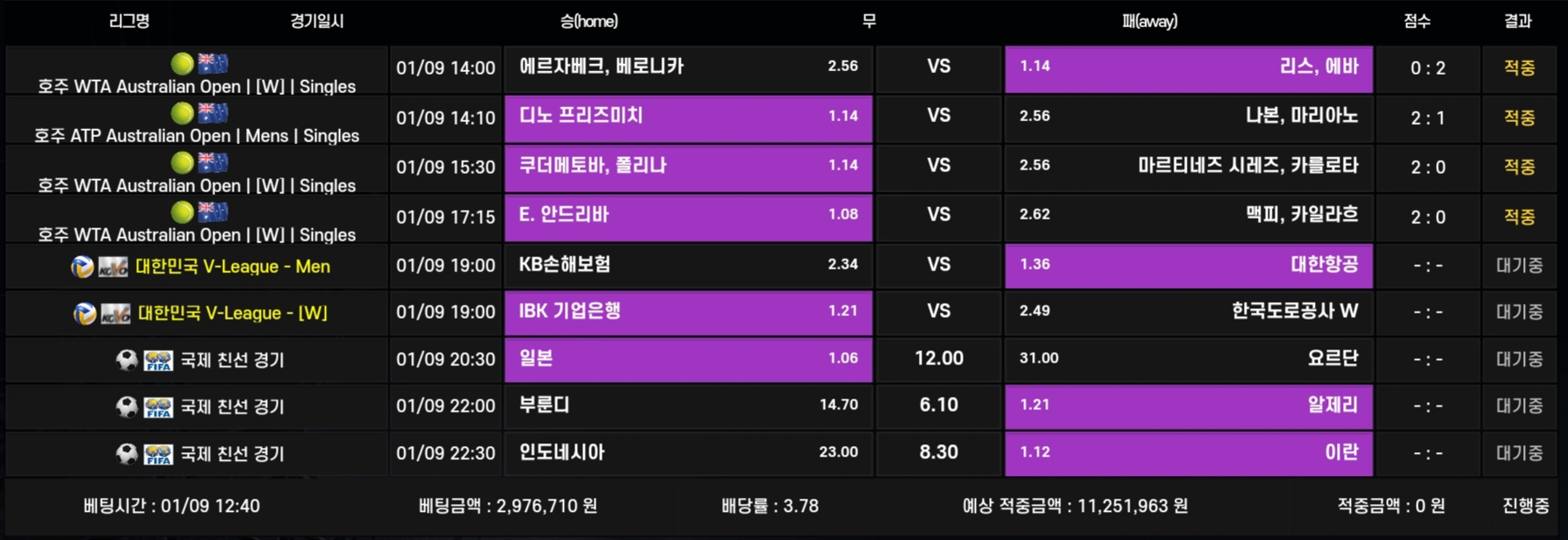Click FIFA logo in the 22:30 match row
This screenshot has height=540, width=1568.
[x=158, y=454]
